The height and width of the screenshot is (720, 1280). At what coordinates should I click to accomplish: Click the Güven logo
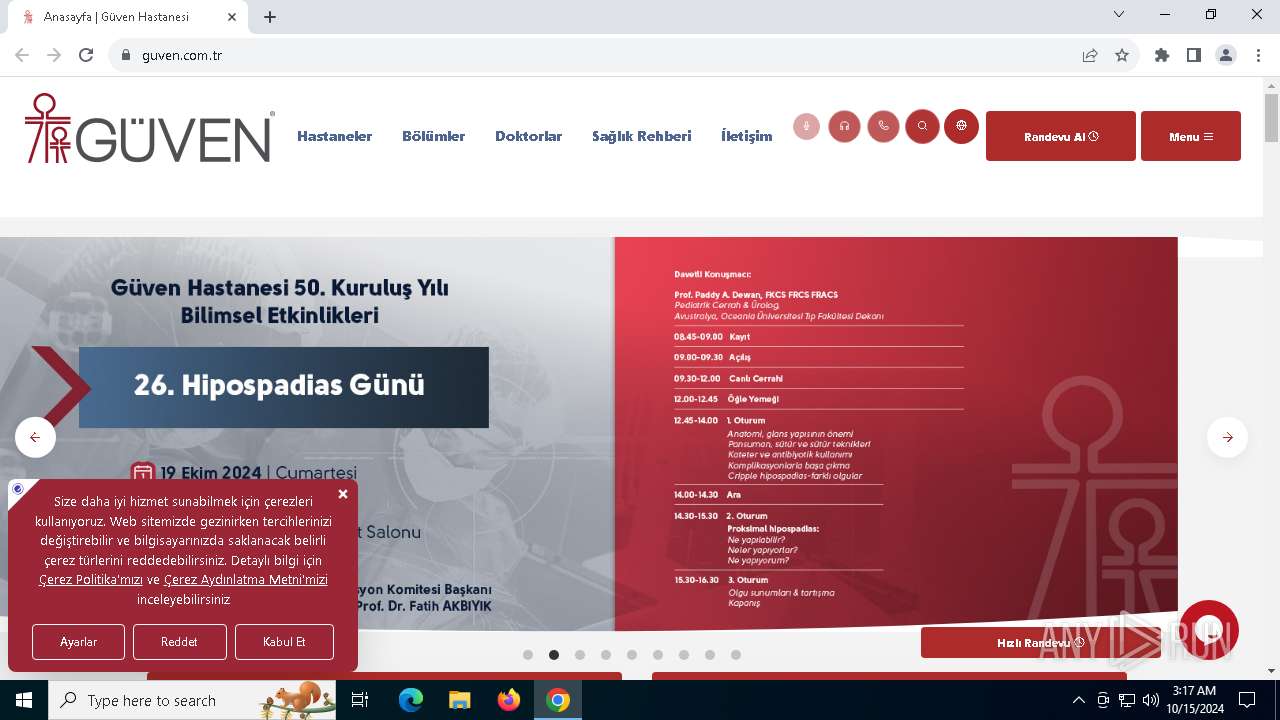click(x=150, y=128)
